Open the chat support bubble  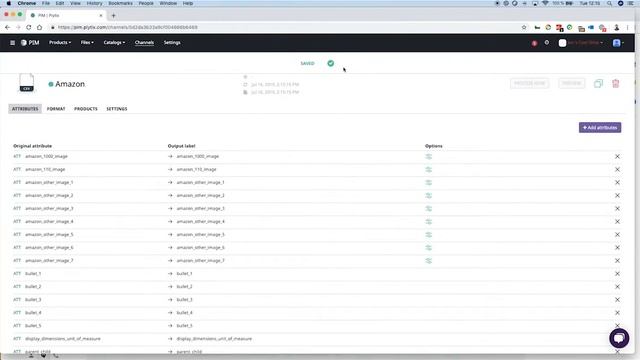click(619, 338)
